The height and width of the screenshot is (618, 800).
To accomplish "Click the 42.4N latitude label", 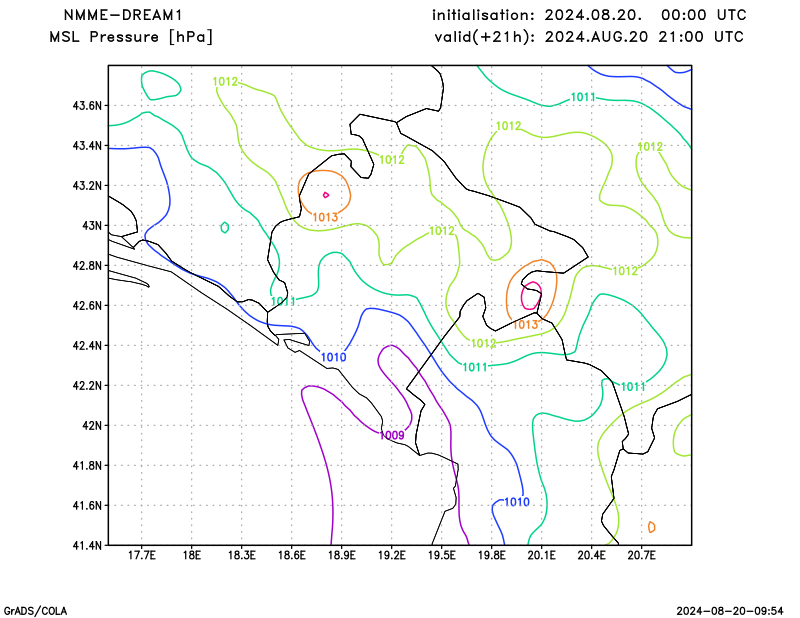I will coord(87,345).
